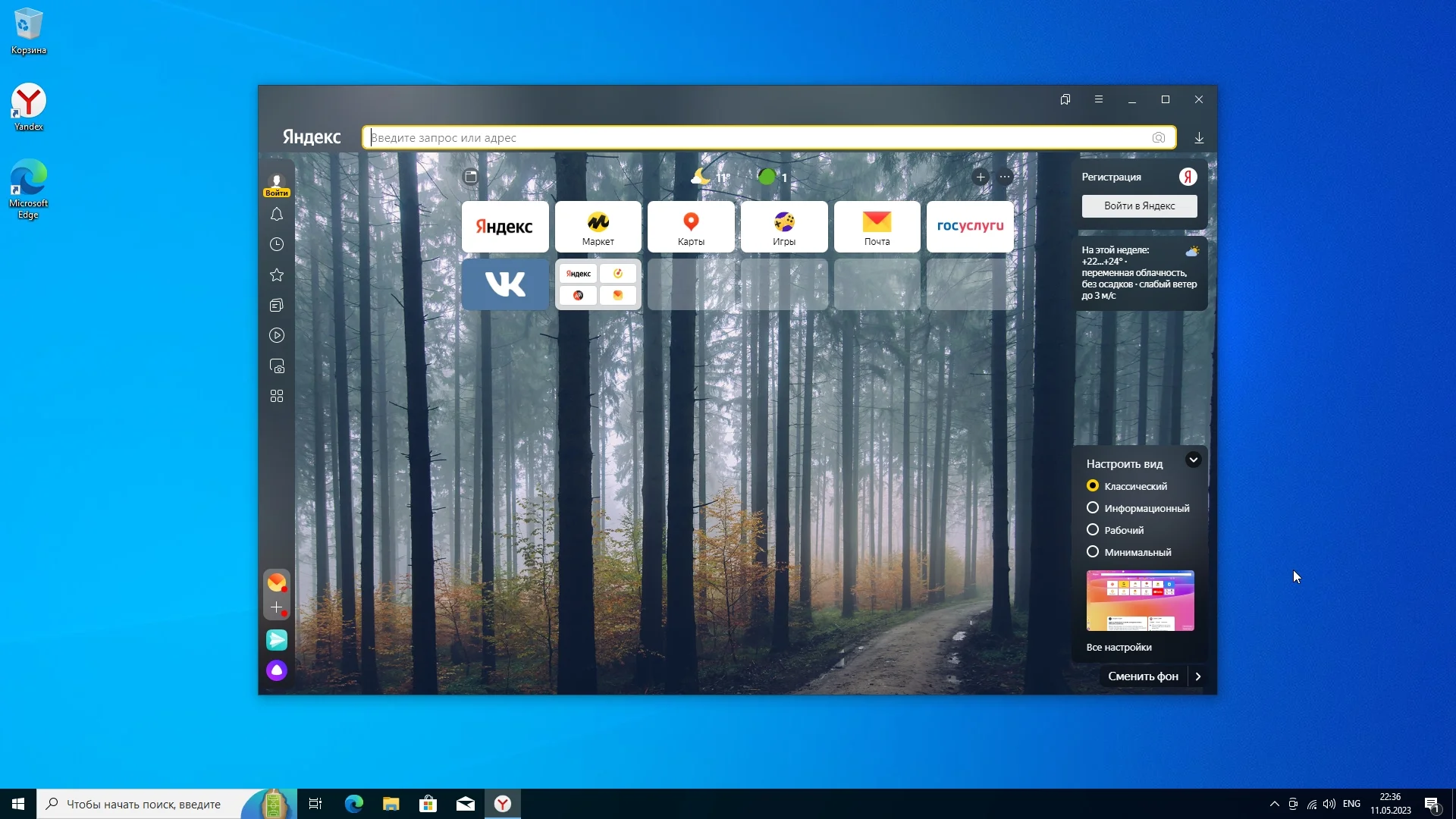Open browsing history clock icon
This screenshot has width=1456, height=819.
tap(277, 244)
